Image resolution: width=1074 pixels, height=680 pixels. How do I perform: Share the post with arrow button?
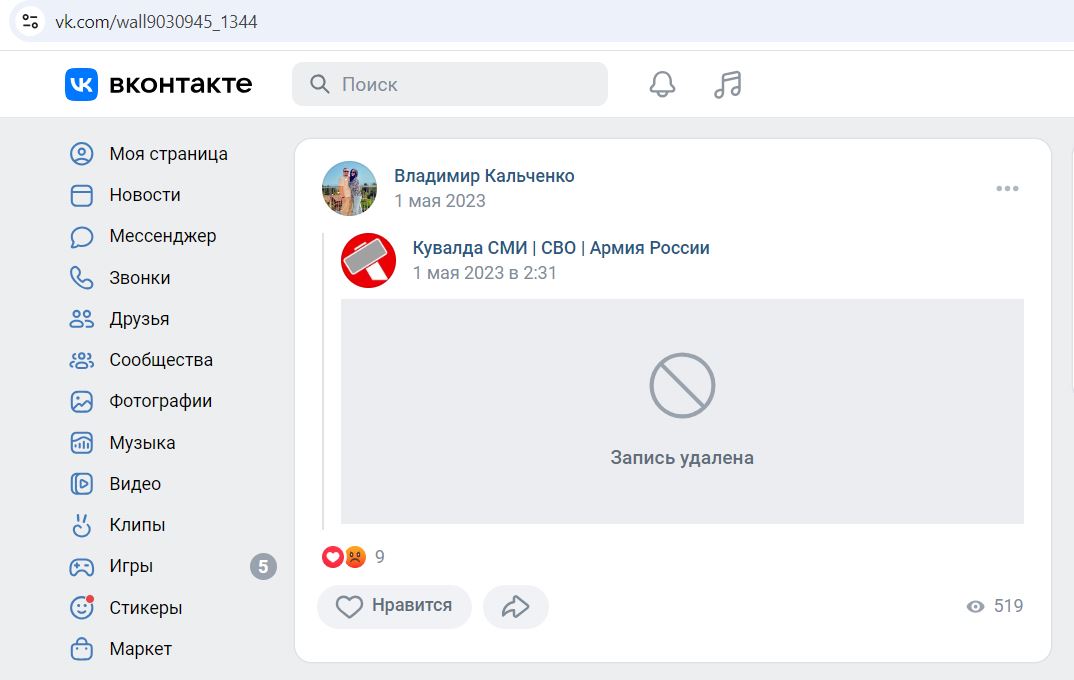[516, 606]
